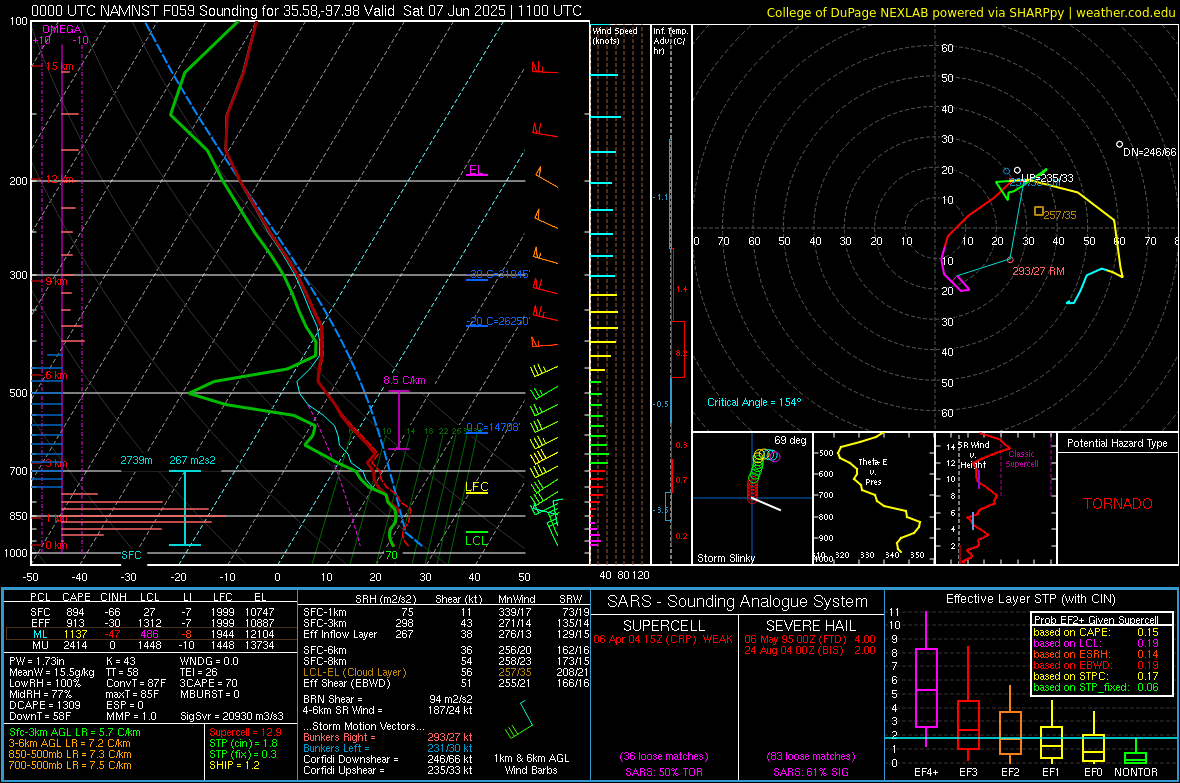The height and width of the screenshot is (783, 1180).
Task: Click the Storm Slinky panel label
Action: (x=725, y=558)
